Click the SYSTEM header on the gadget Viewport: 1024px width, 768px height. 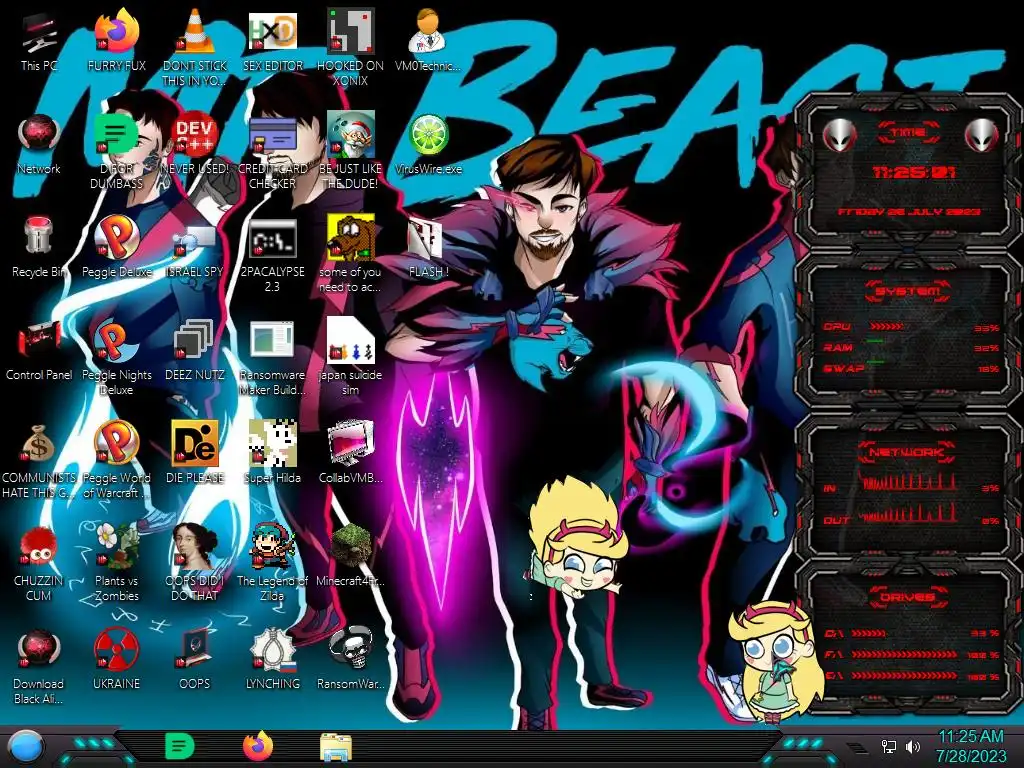click(907, 291)
